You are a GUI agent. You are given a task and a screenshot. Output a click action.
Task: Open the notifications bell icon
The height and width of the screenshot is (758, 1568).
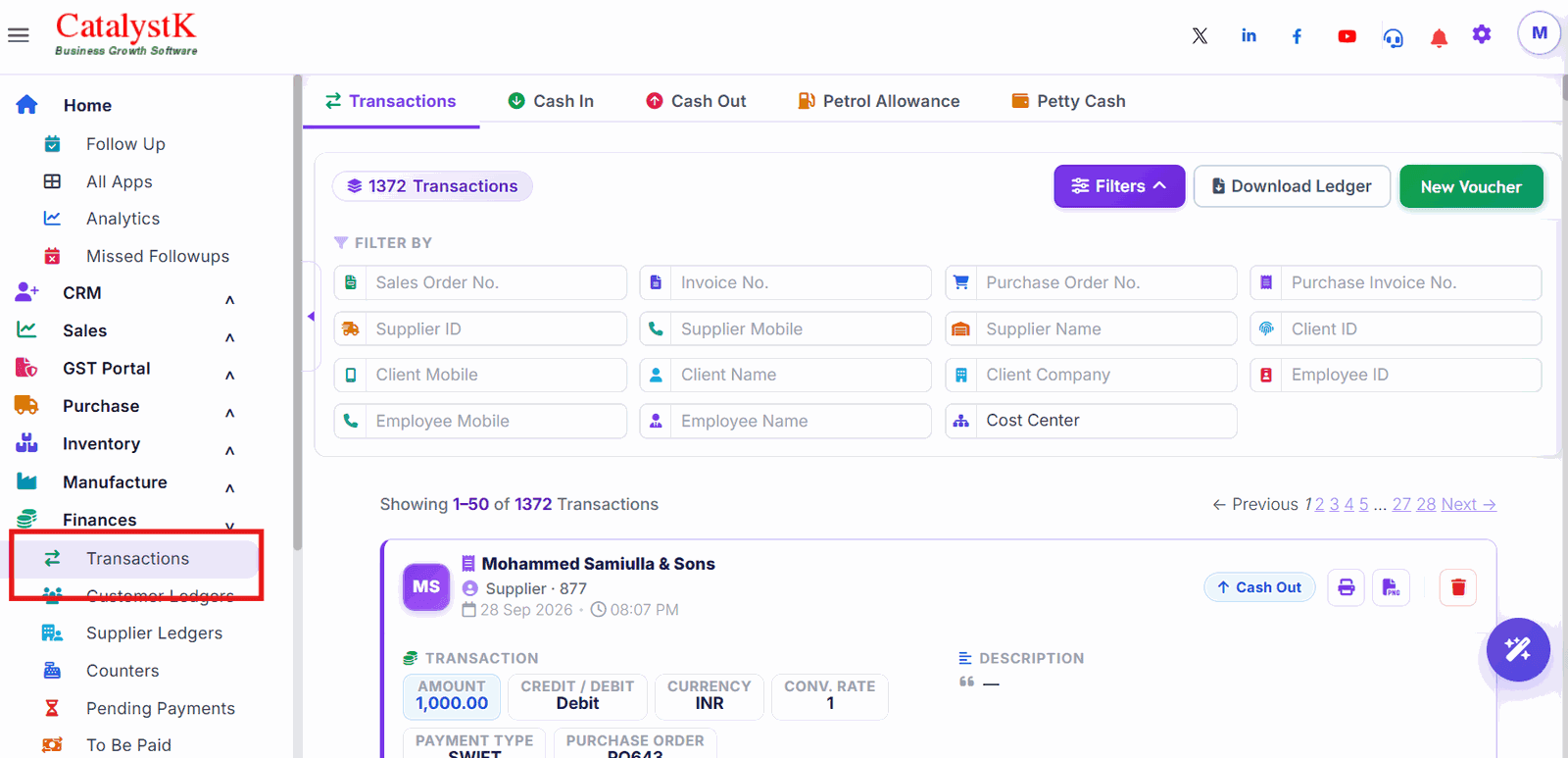pyautogui.click(x=1439, y=37)
